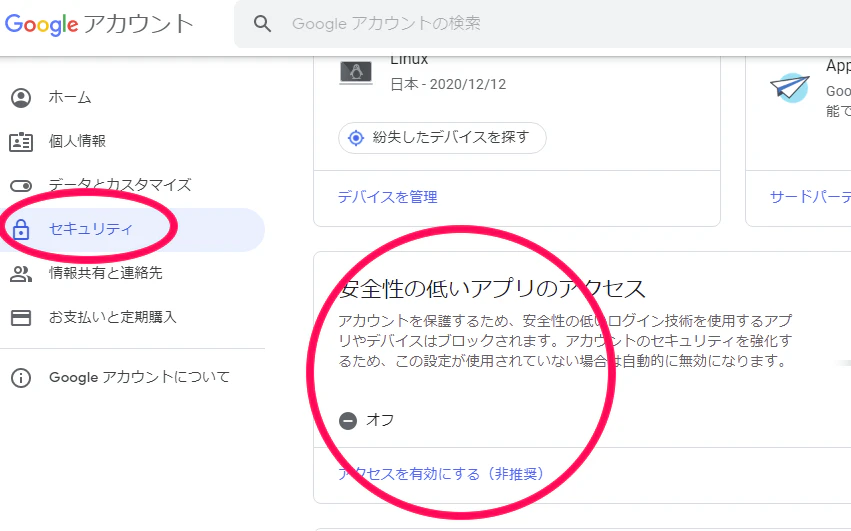This screenshot has width=851, height=531.
Task: Click the データとカスタマイズ toggle icon
Action: (x=21, y=186)
